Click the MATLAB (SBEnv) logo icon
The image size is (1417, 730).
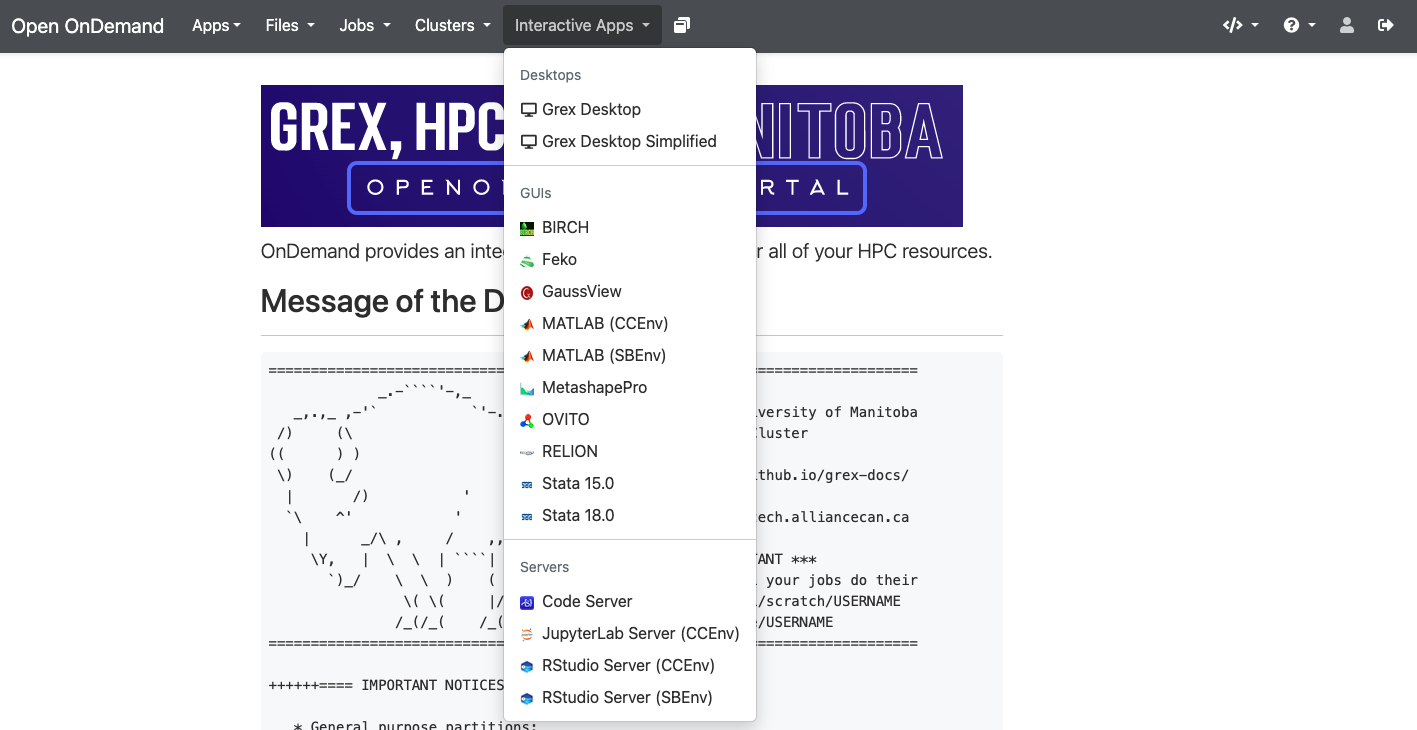pos(527,356)
